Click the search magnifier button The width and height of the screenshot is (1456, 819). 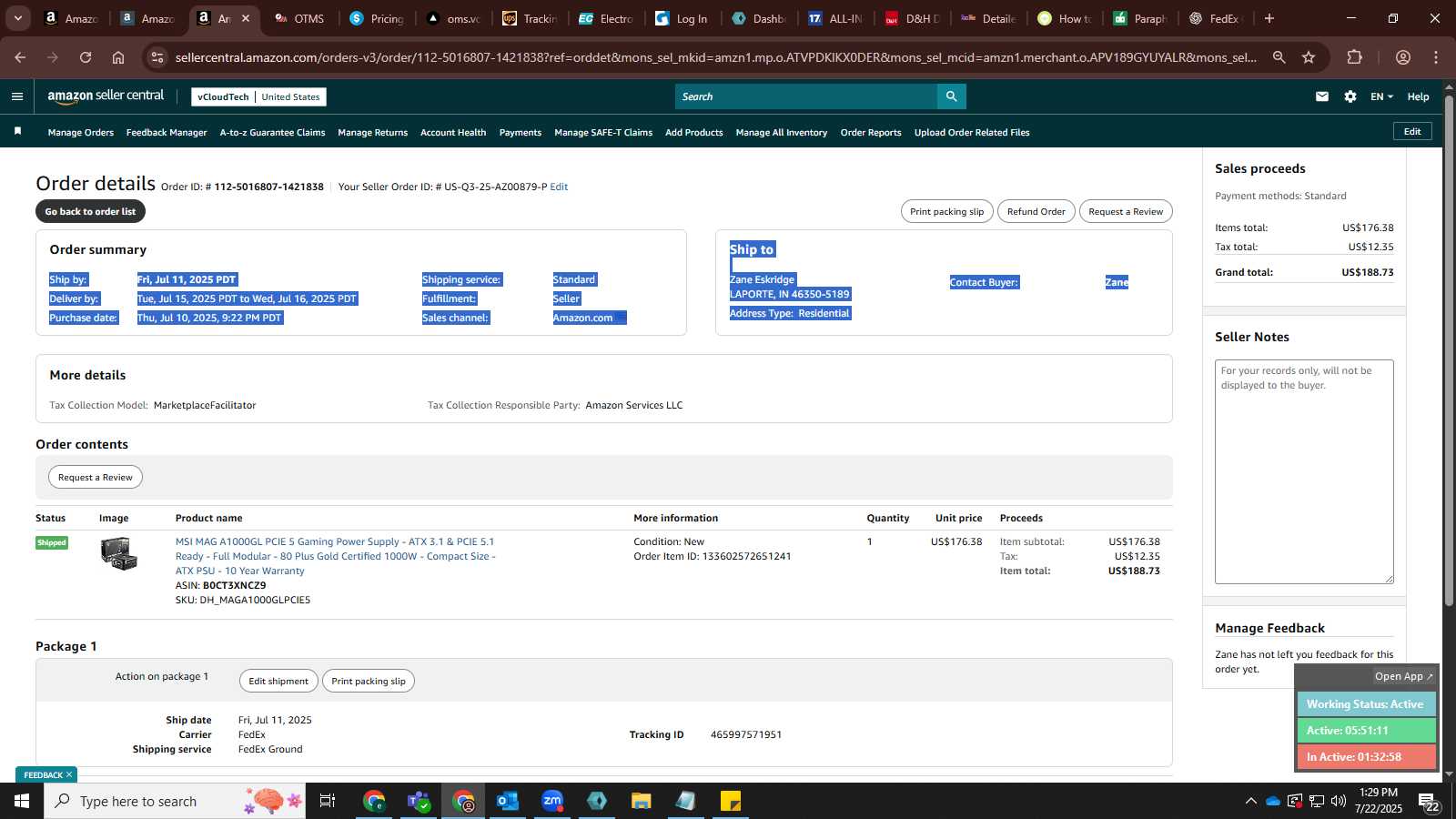point(951,96)
